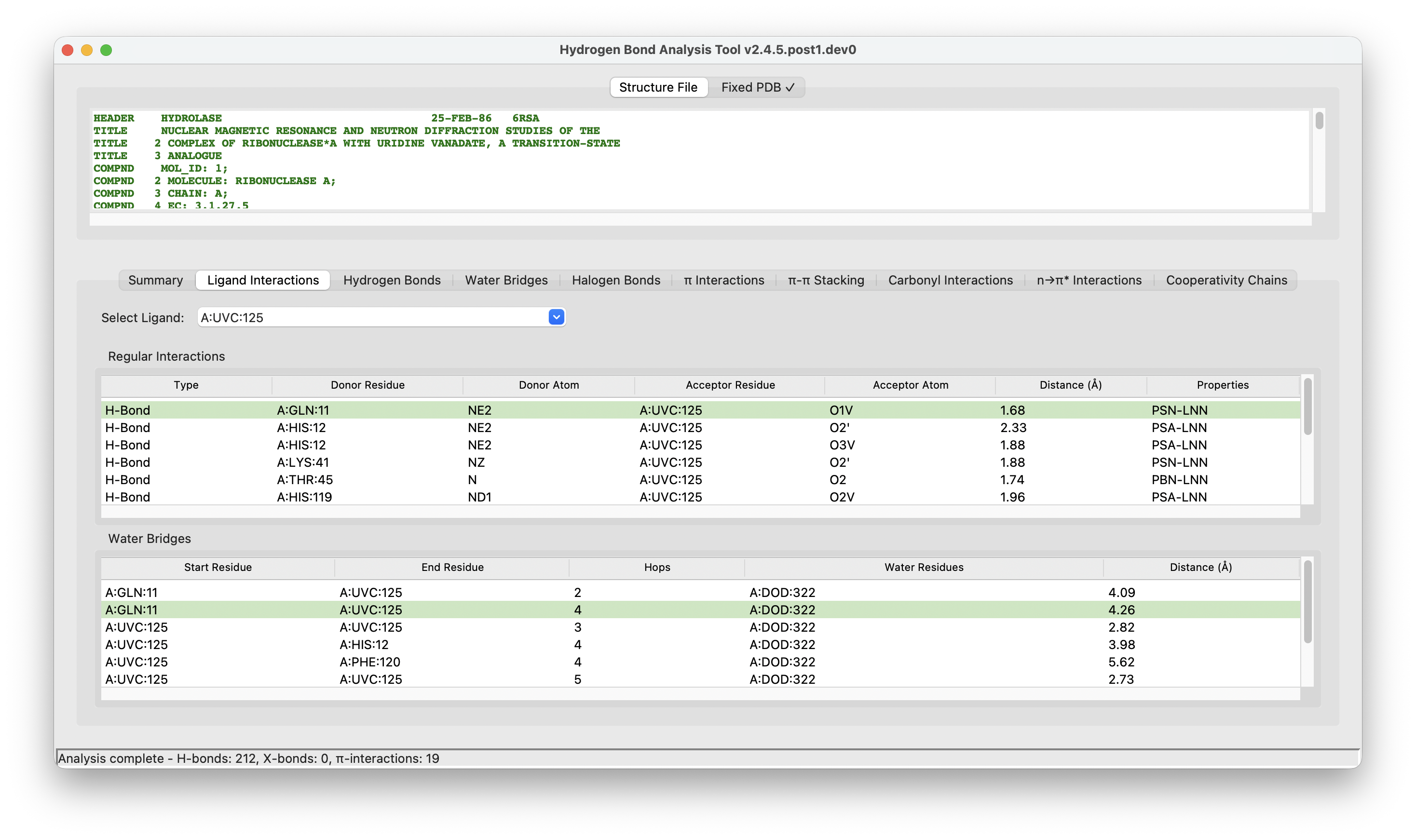Select water bridge row with distance 4.26
Image resolution: width=1416 pixels, height=840 pixels.
tap(701, 610)
